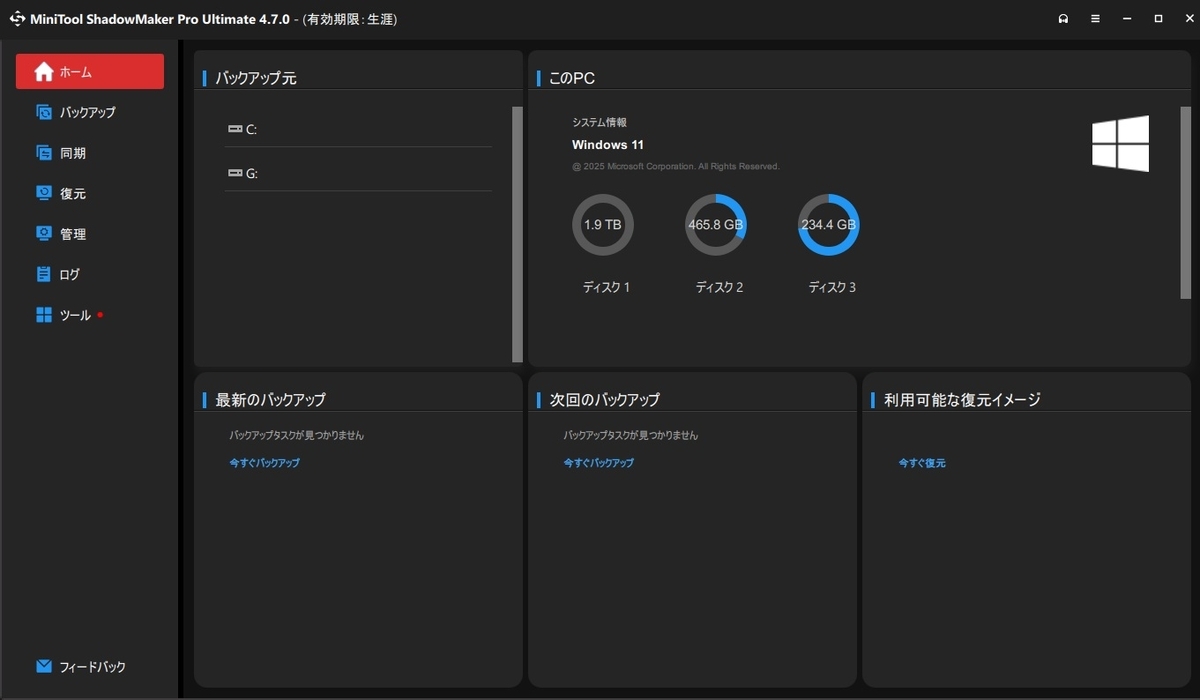
Task: Click the ディスク 2 label
Action: point(719,287)
